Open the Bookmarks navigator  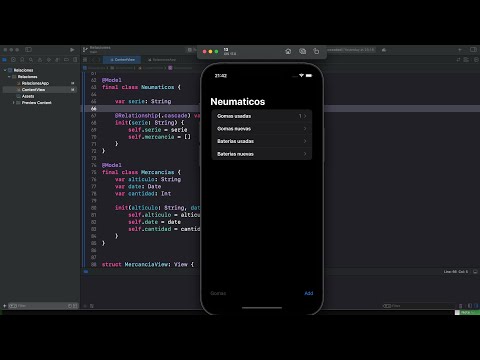point(22,60)
